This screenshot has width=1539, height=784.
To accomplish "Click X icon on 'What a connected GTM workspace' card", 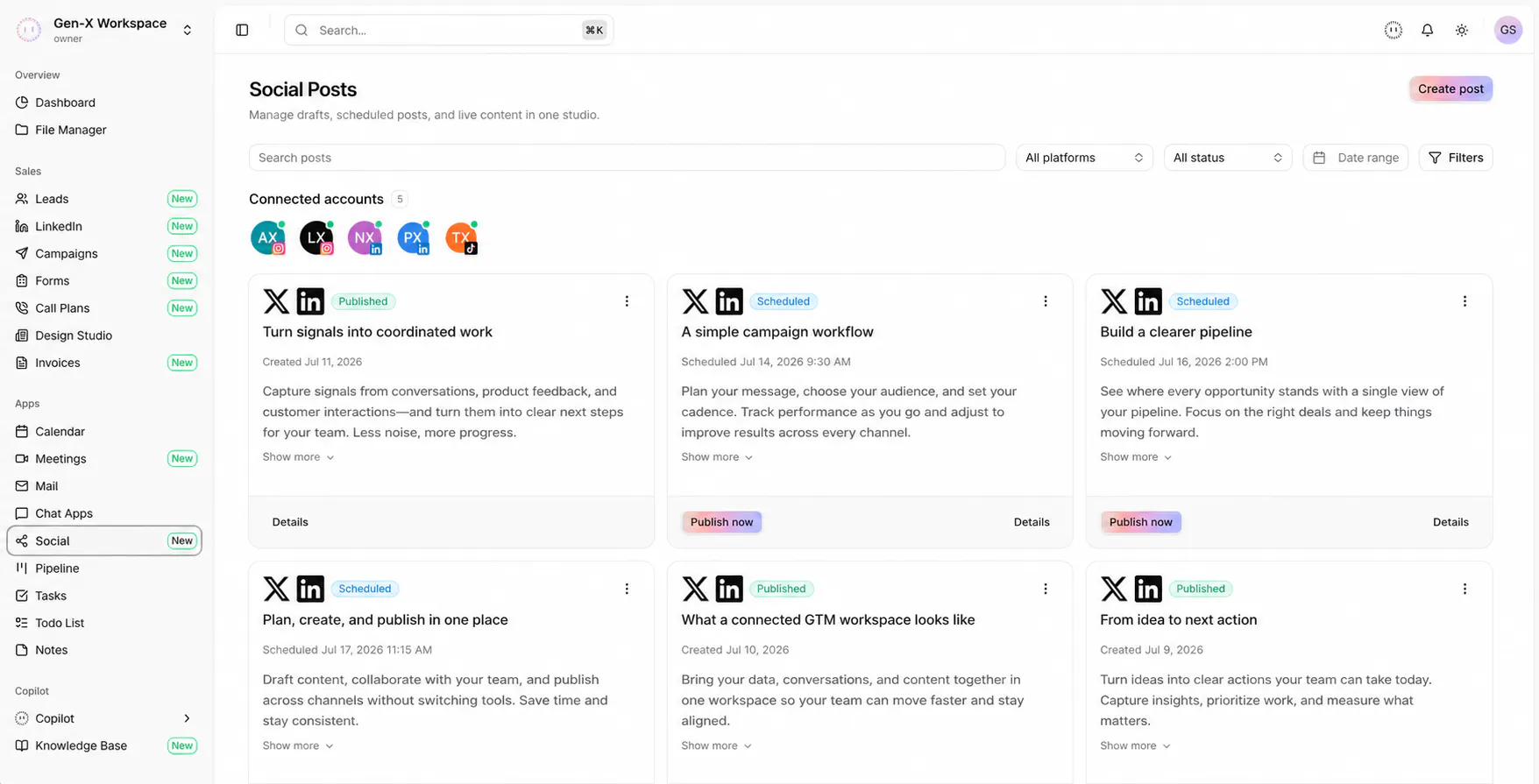I will pos(695,589).
